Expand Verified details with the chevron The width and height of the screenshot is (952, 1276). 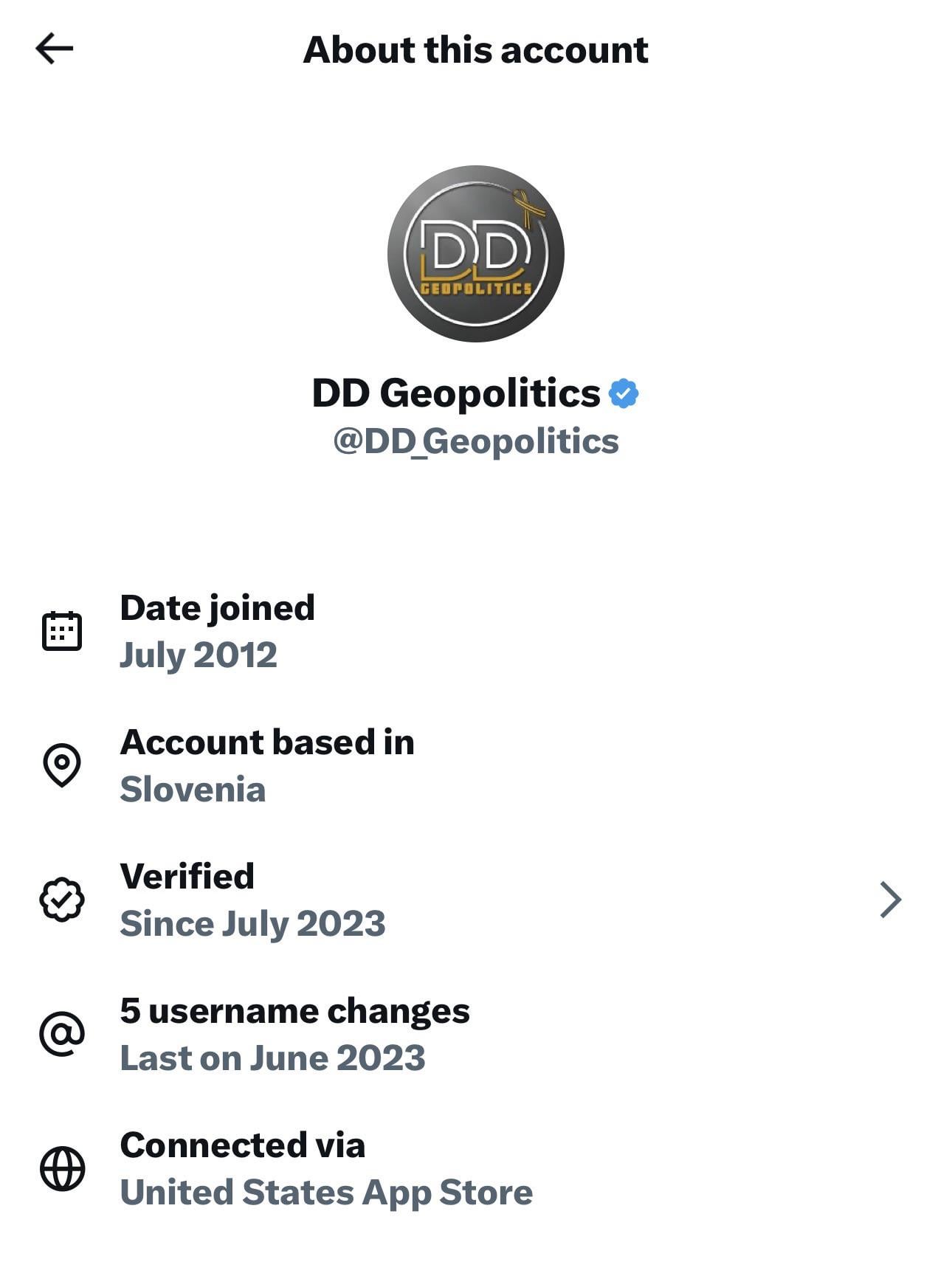coord(891,900)
